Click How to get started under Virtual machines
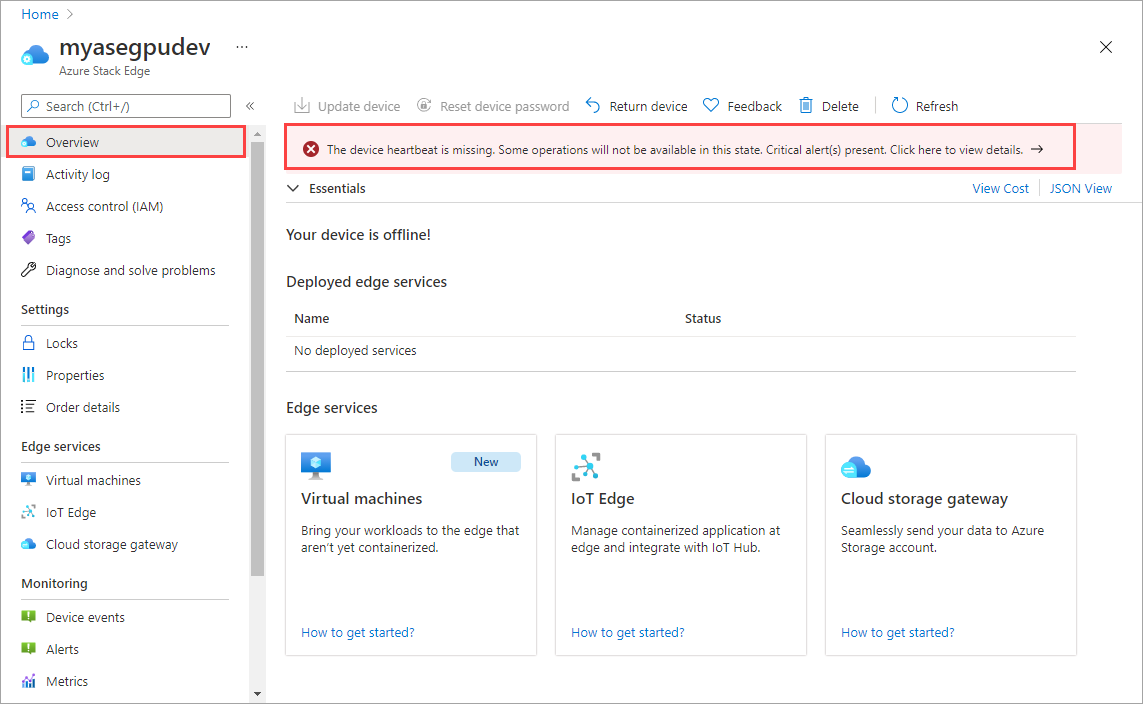This screenshot has width=1143, height=704. (x=358, y=633)
